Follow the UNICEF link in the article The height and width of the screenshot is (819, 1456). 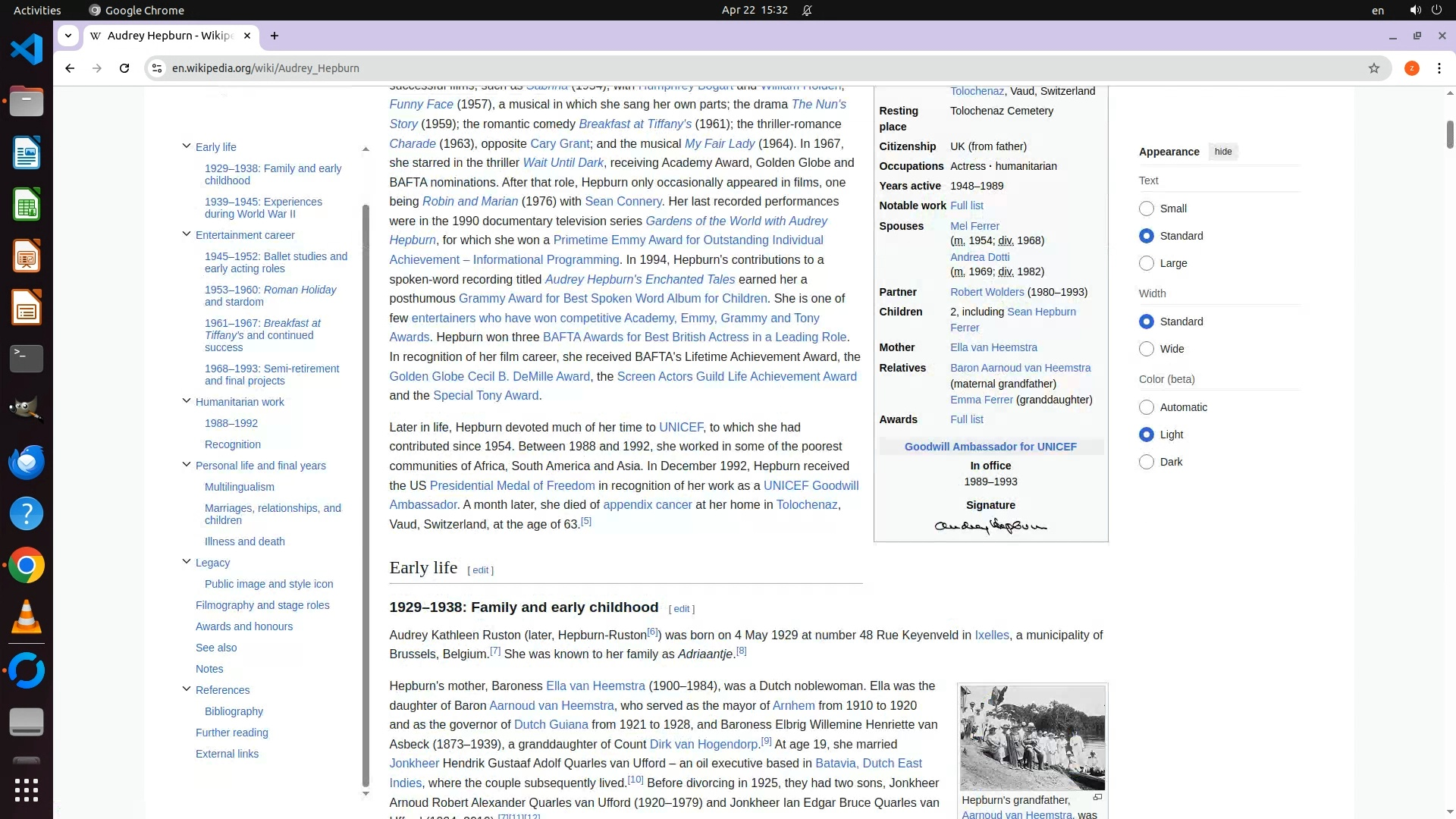pos(680,428)
